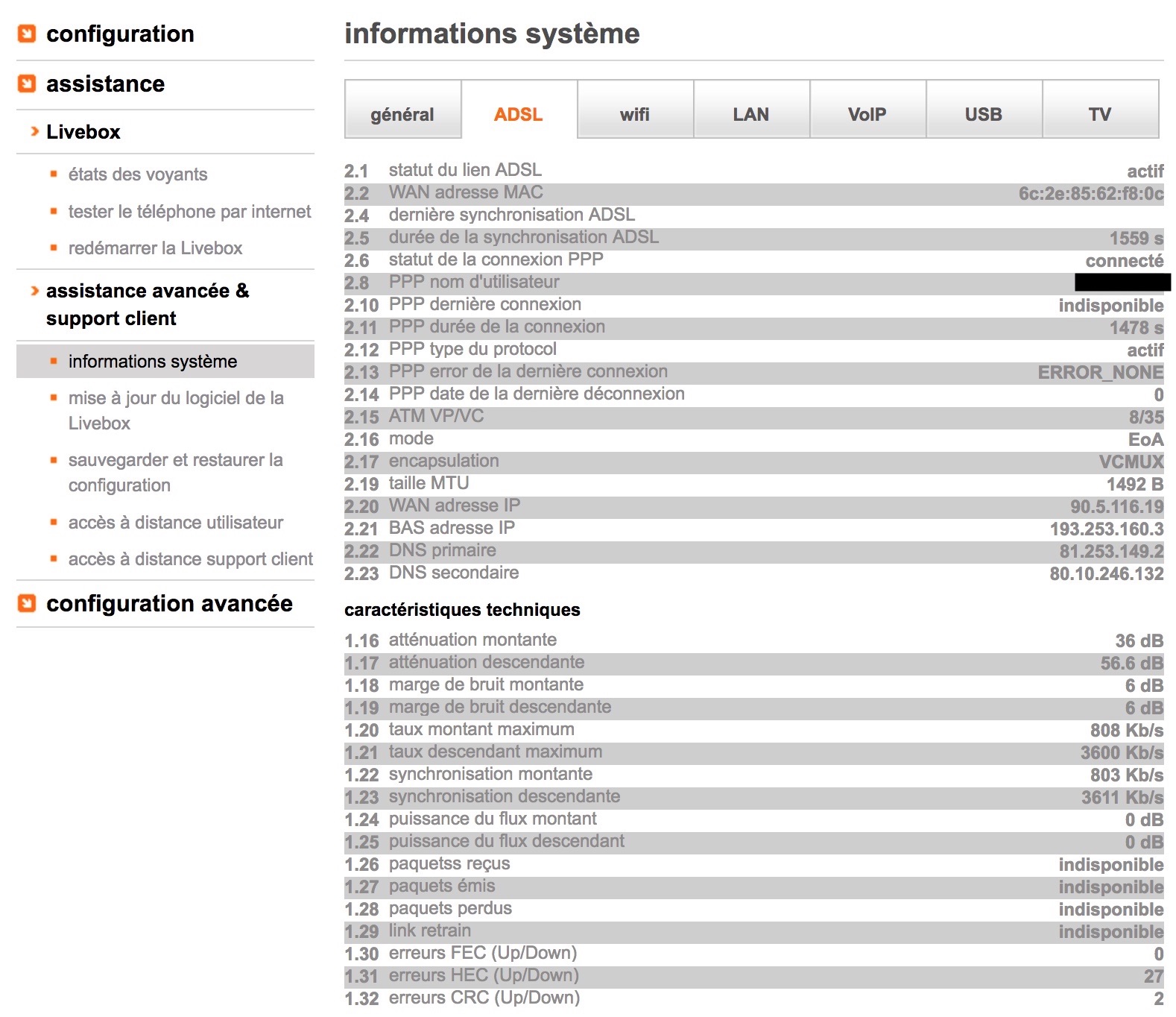Open the général tab
This screenshot has height=1017, width=1176.
pyautogui.click(x=402, y=114)
